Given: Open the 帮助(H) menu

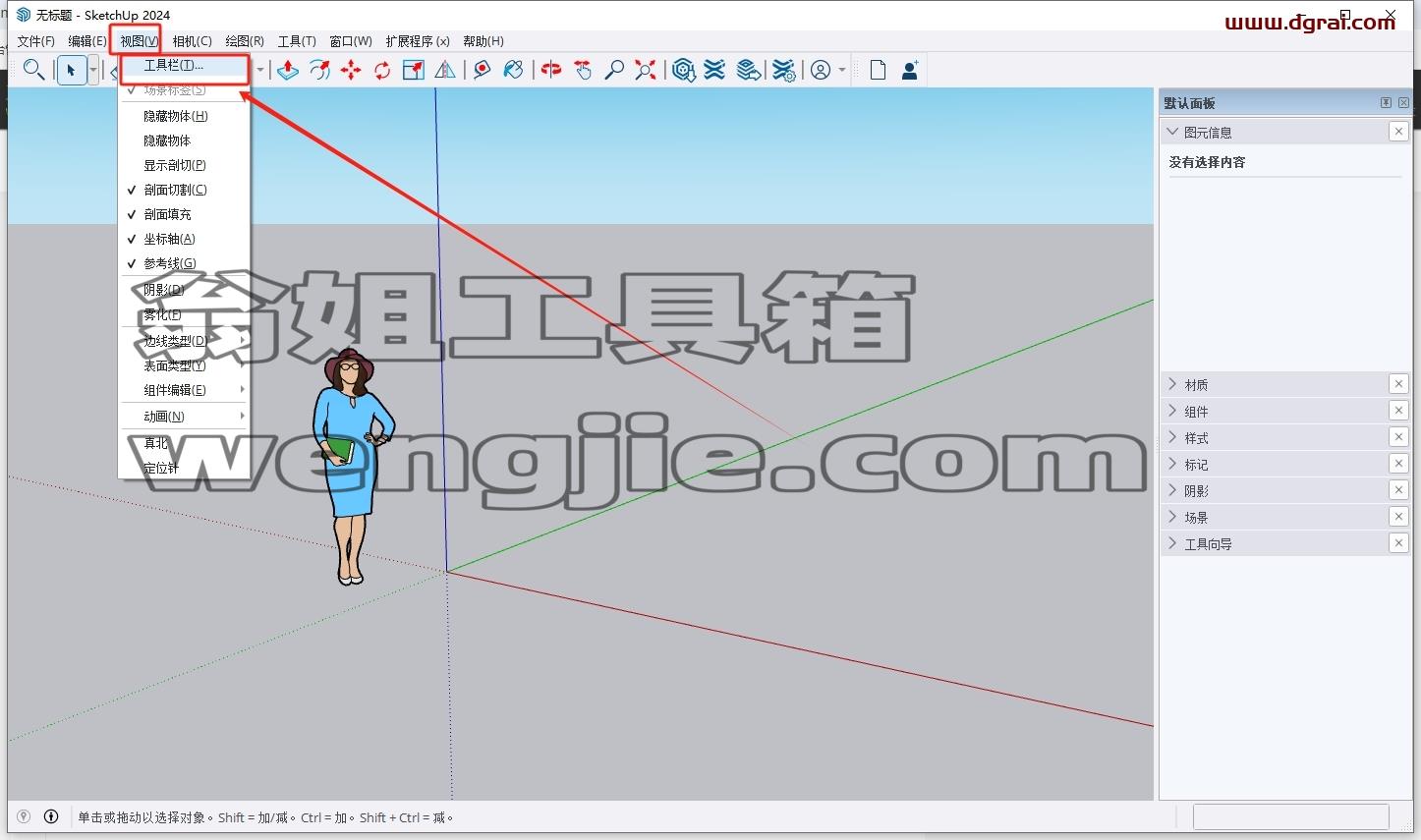Looking at the screenshot, I should (x=483, y=41).
